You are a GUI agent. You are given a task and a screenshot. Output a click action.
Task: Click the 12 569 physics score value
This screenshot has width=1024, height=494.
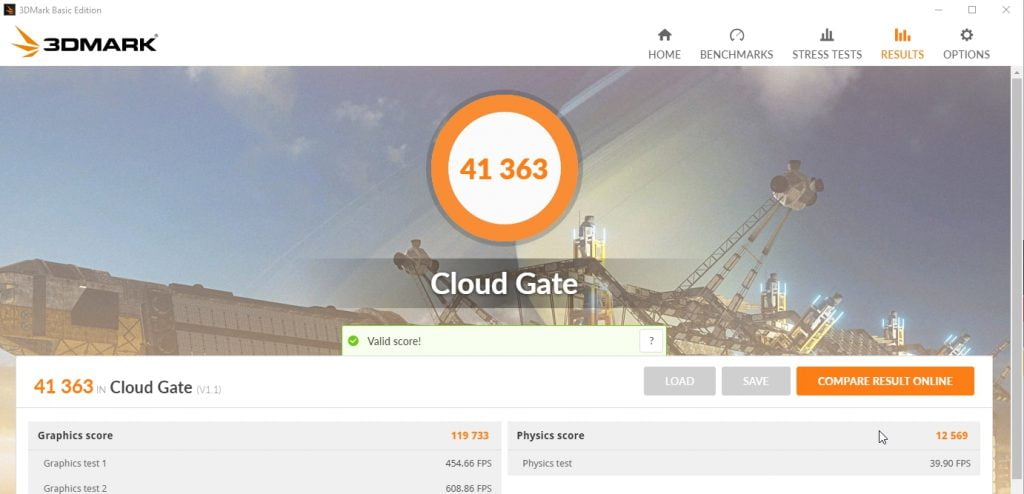click(x=952, y=435)
